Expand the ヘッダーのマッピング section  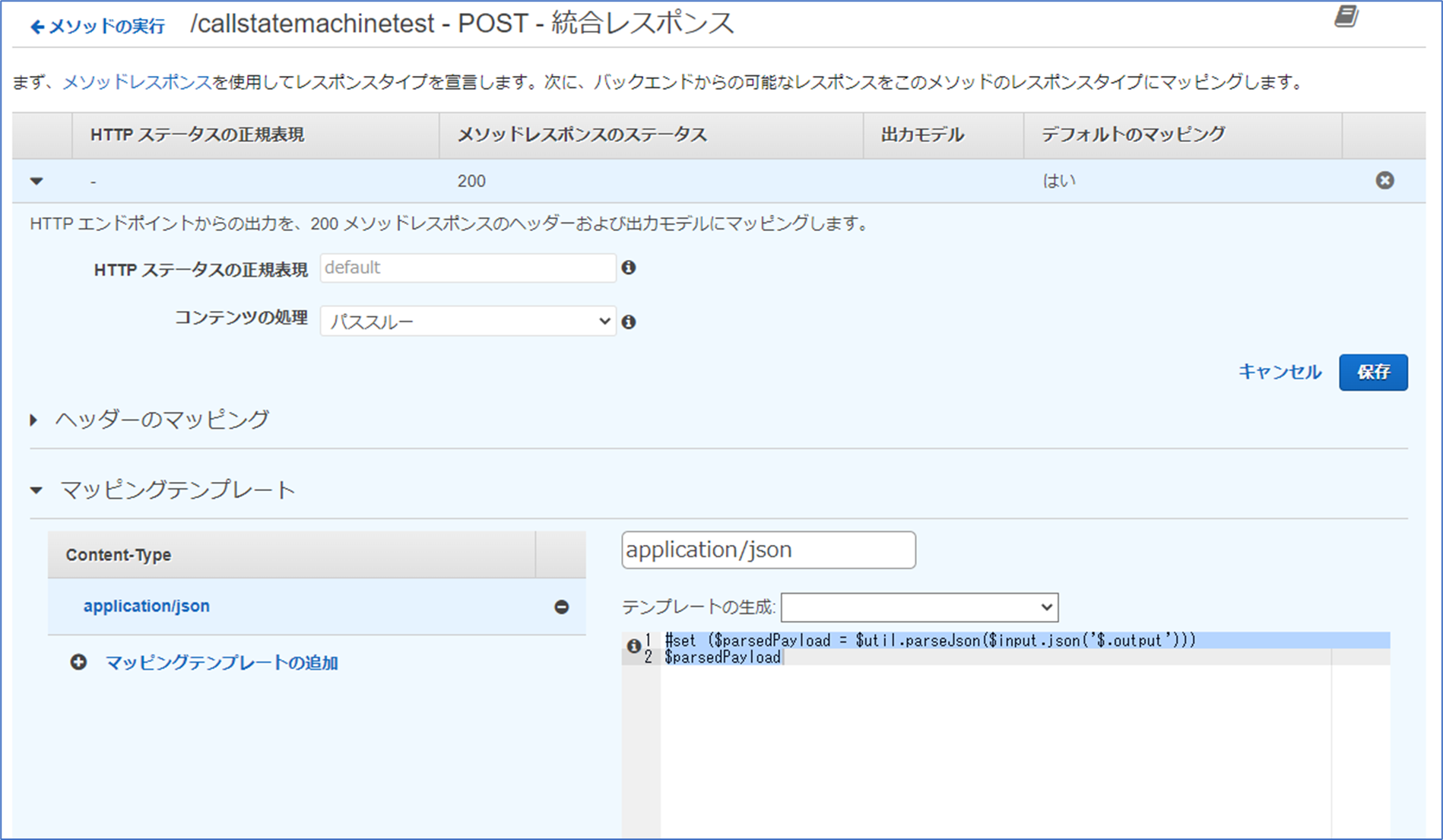click(33, 419)
